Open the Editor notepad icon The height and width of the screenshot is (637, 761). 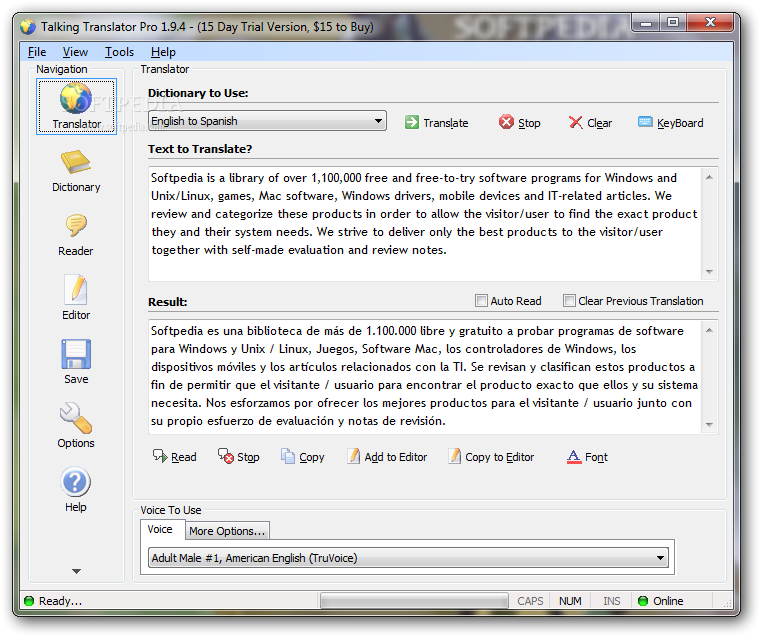click(76, 289)
